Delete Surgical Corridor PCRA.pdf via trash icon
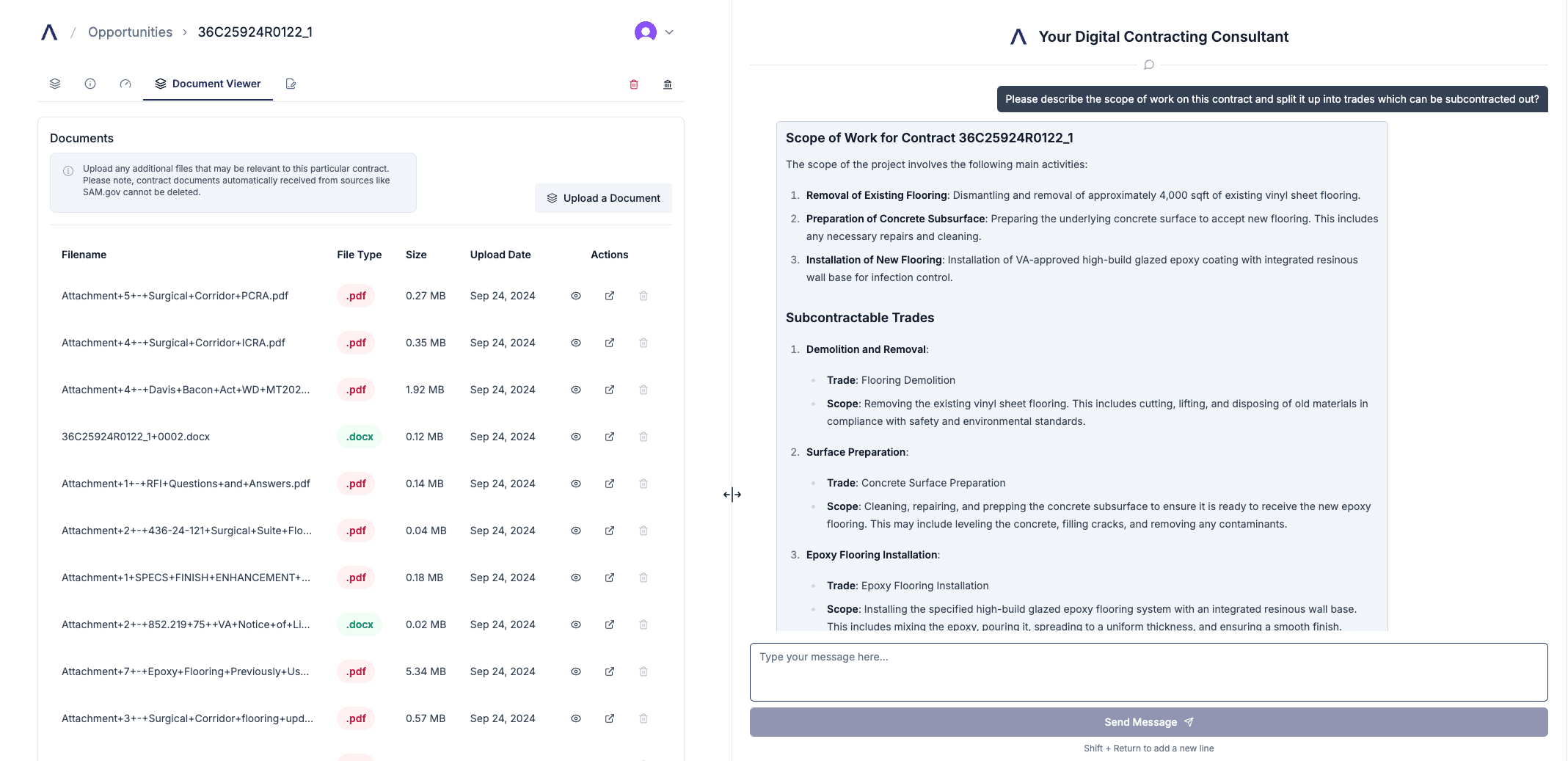Image resolution: width=1568 pixels, height=761 pixels. pos(643,296)
